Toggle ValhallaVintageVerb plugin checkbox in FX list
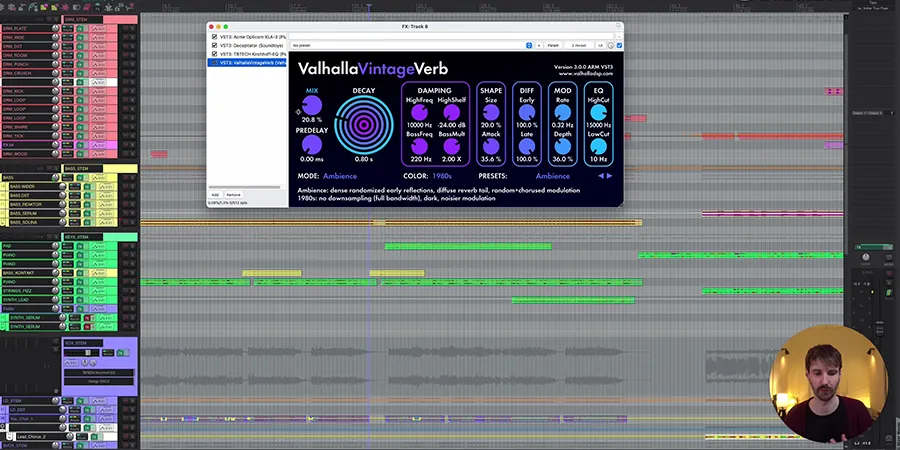 [x=215, y=62]
